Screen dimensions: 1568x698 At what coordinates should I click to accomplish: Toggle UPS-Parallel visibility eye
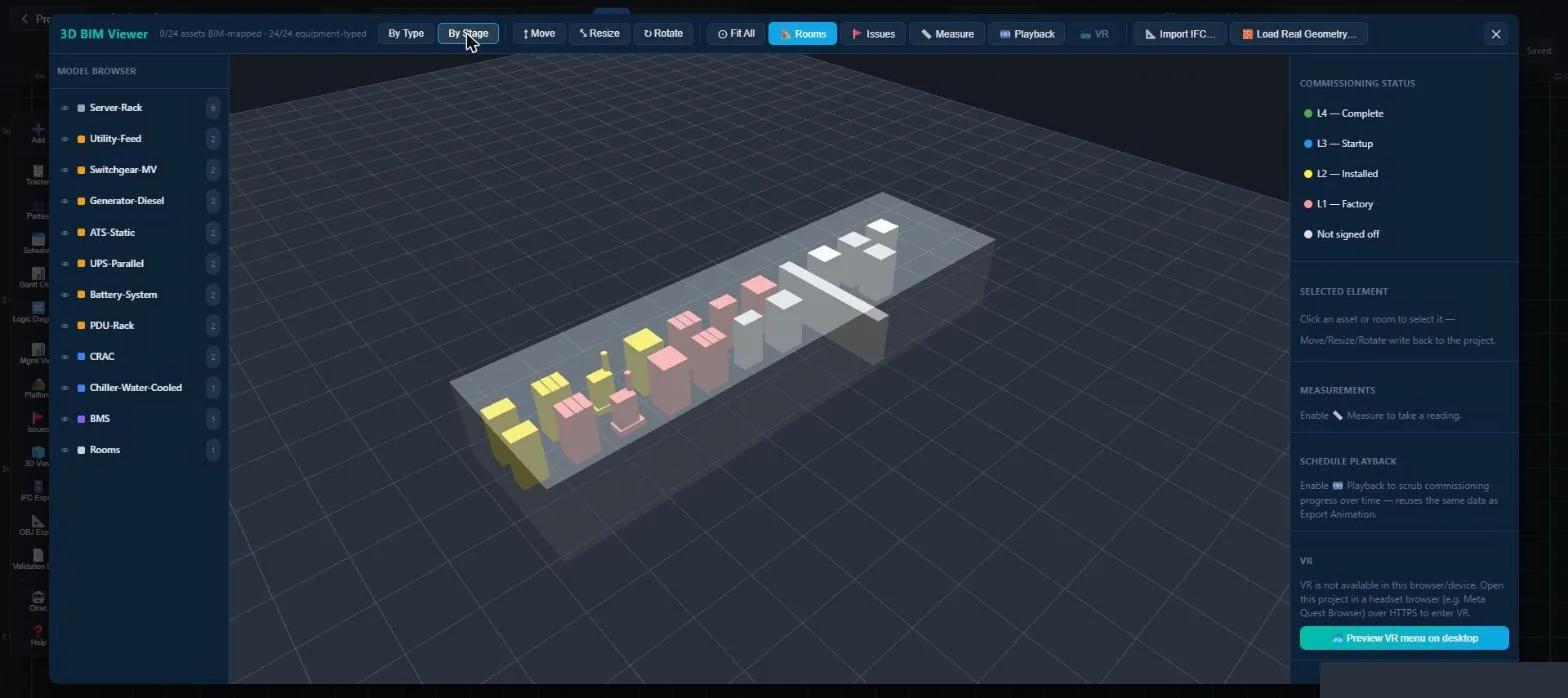[65, 264]
